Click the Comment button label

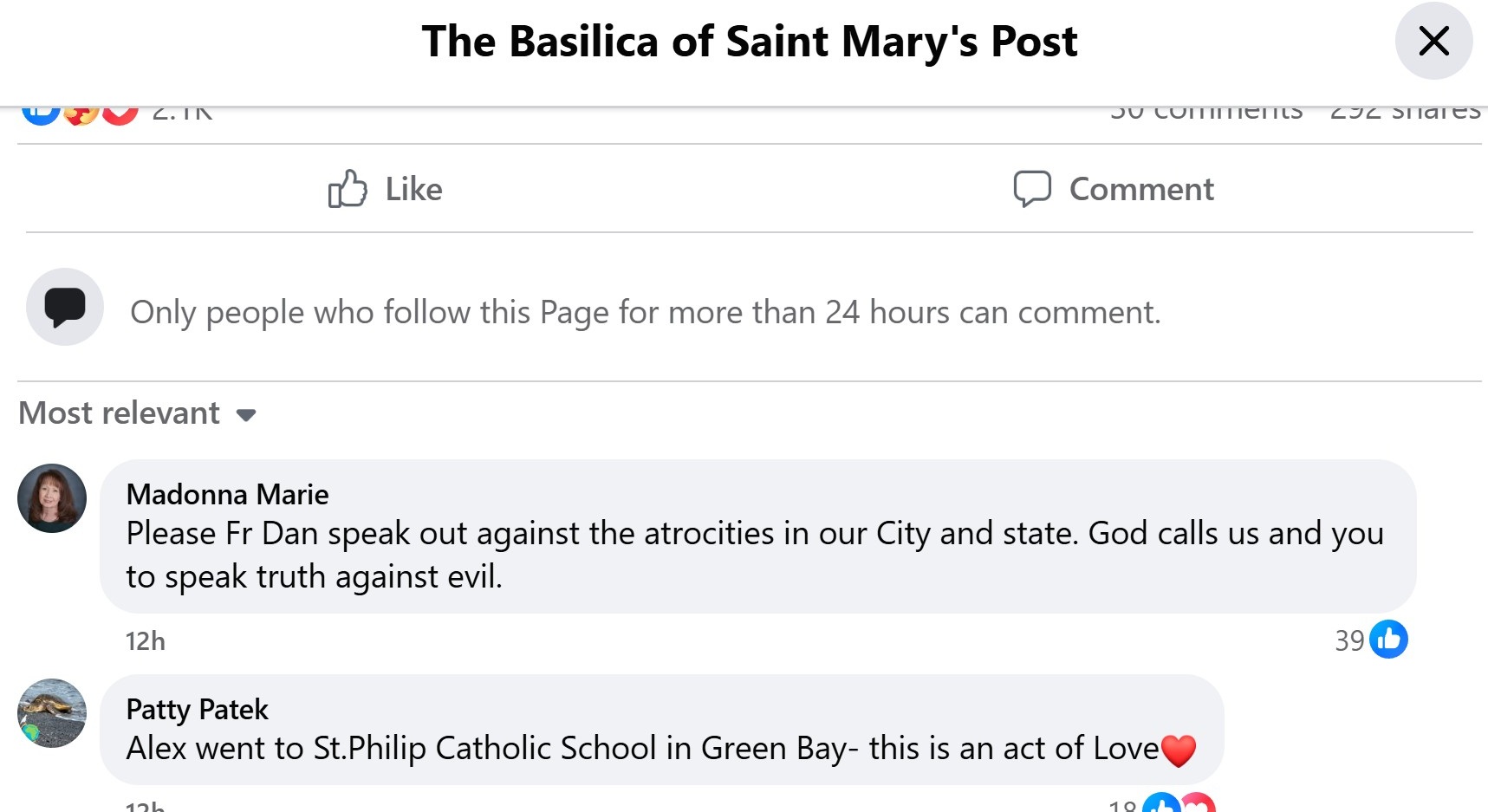tap(1141, 189)
